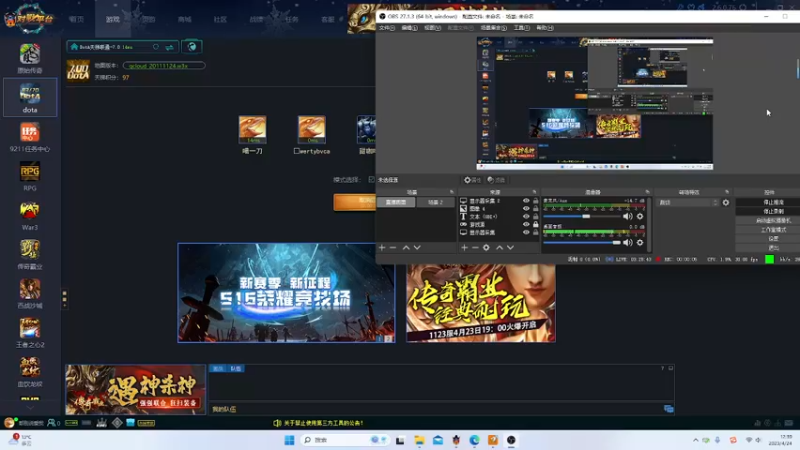The image size is (800, 450).
Task: Click the home icon in room bar
Action: click(x=74, y=47)
